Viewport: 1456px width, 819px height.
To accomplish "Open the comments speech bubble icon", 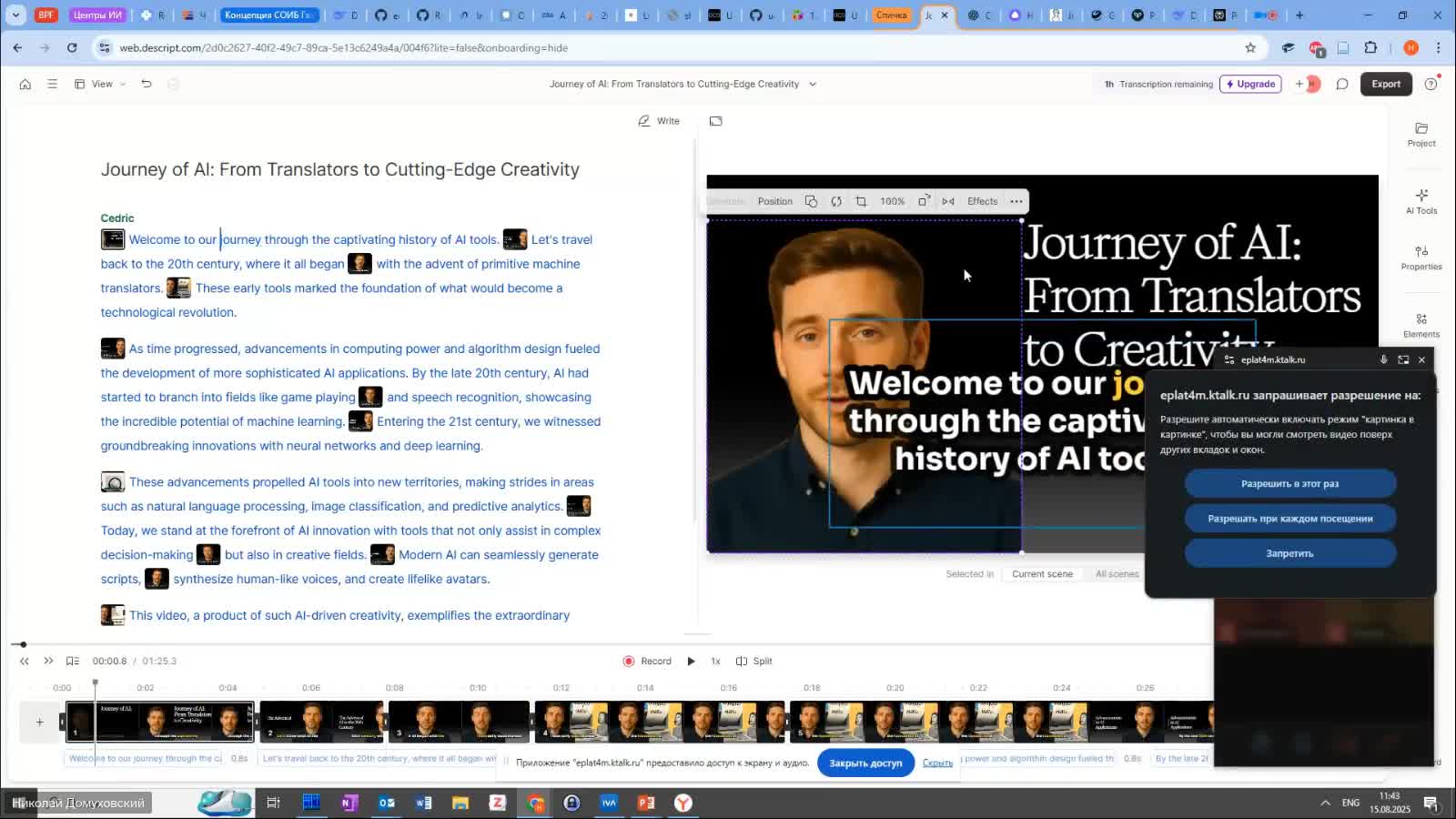I will pos(1342,84).
